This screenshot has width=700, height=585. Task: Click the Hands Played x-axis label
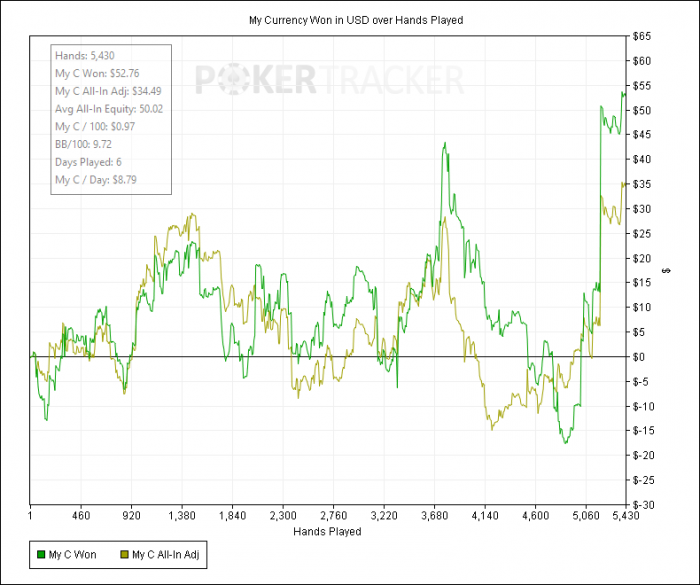tap(328, 532)
